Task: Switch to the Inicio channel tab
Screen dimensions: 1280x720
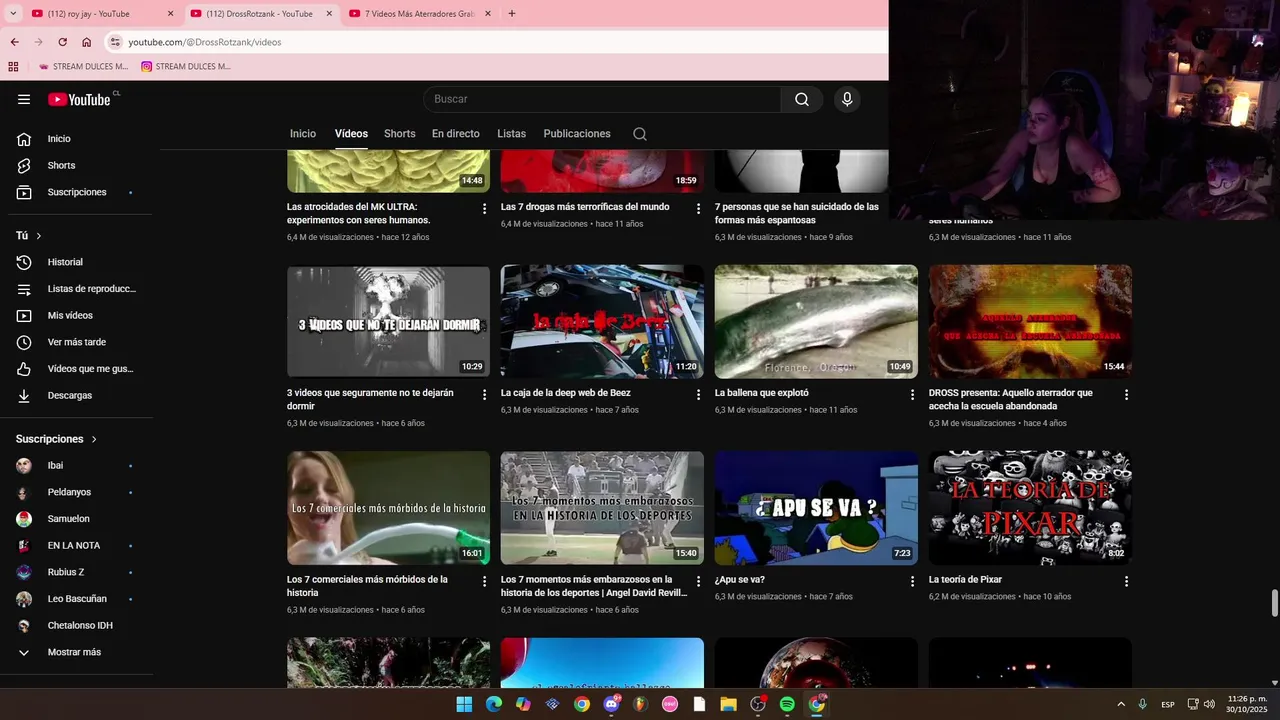Action: click(303, 134)
